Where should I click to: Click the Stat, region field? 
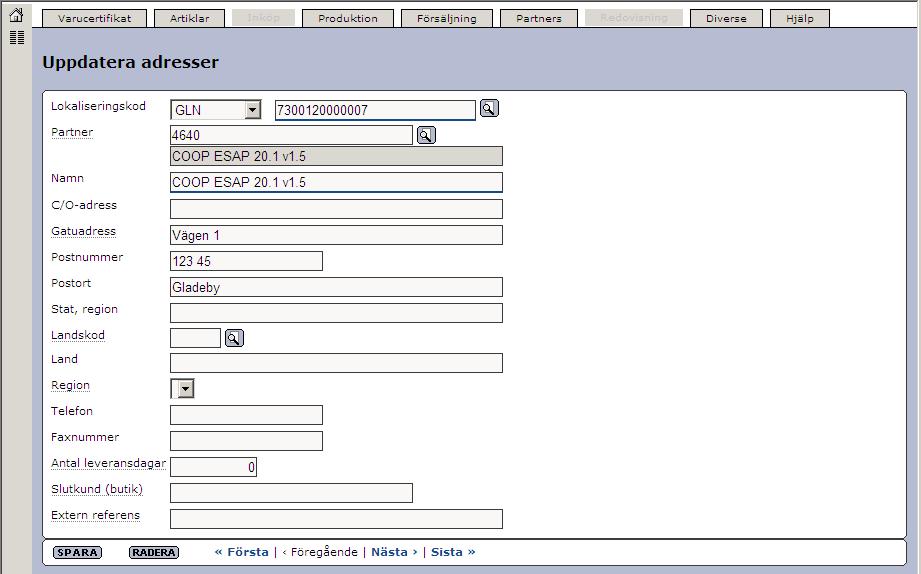(337, 313)
